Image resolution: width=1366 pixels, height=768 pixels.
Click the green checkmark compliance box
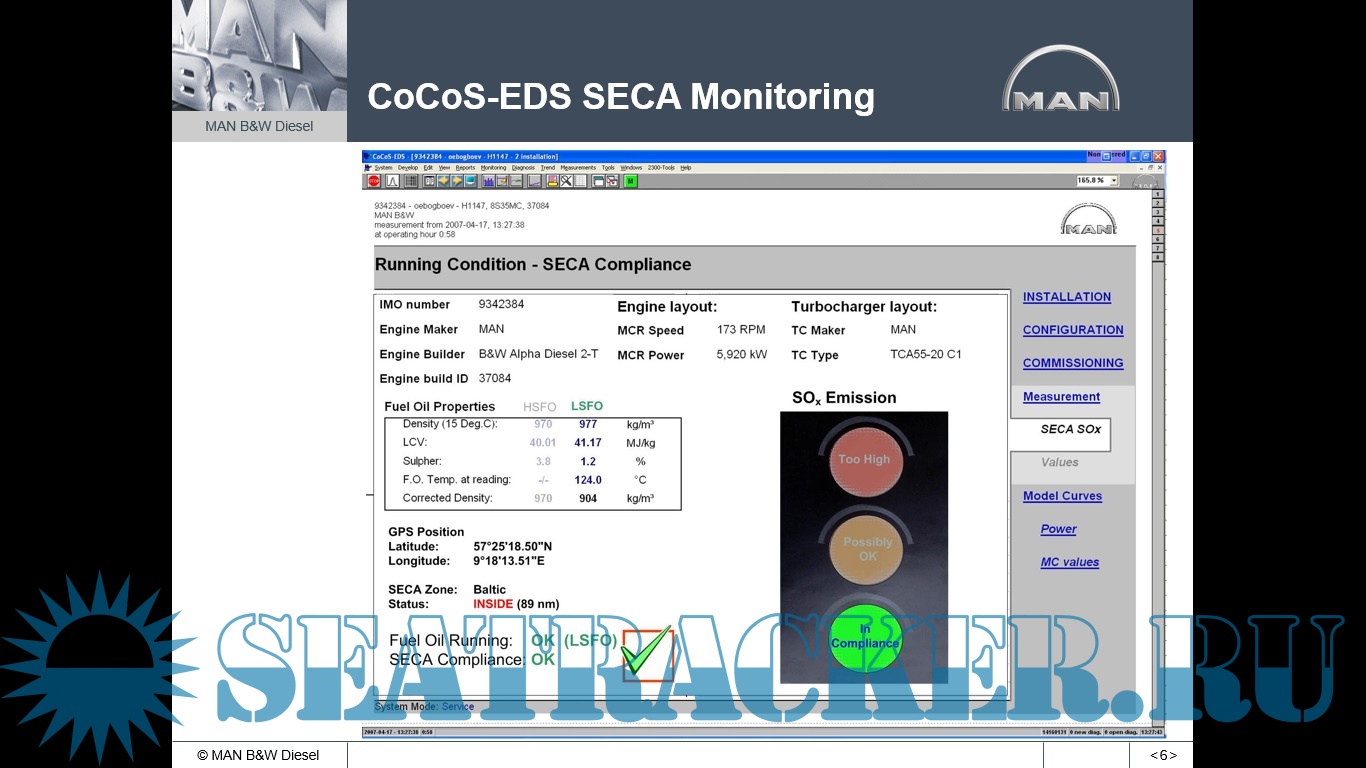[646, 654]
